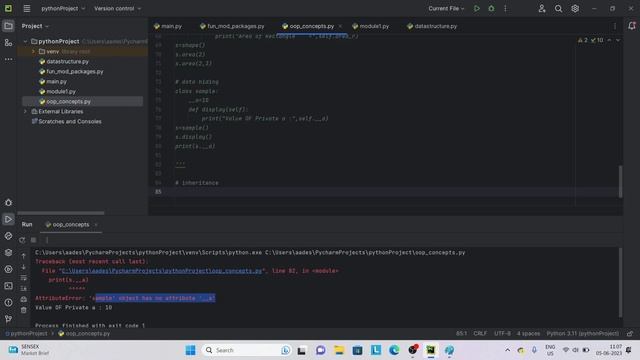Switch to the module1.py editor tab
The height and width of the screenshot is (360, 640).
pos(371,26)
